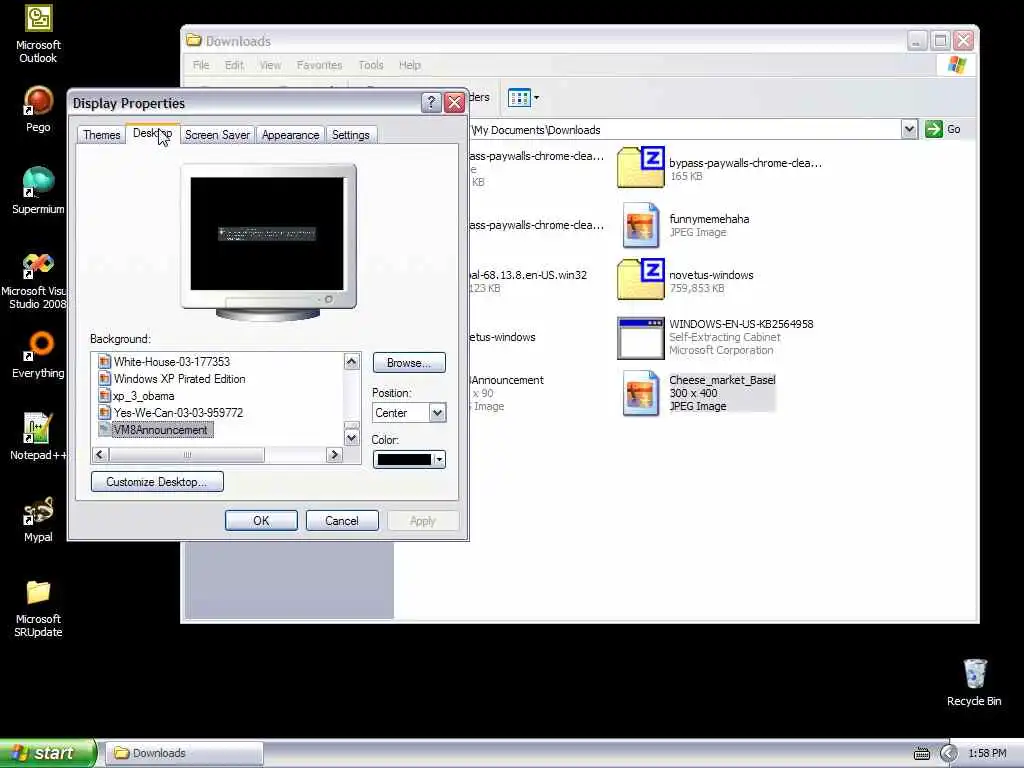Switch to the Appearance tab
Viewport: 1024px width, 768px height.
pyautogui.click(x=291, y=135)
